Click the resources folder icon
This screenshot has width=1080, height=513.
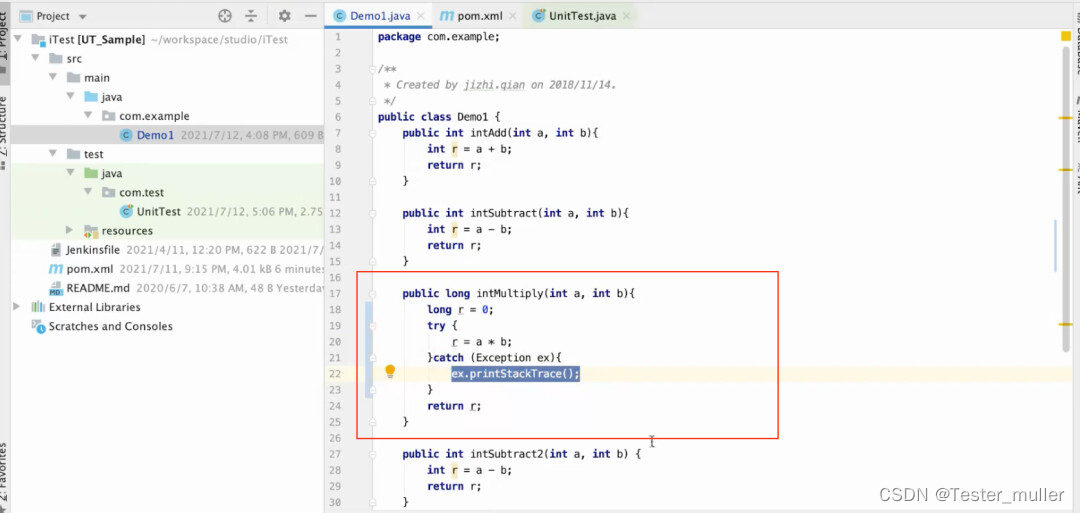pos(91,231)
